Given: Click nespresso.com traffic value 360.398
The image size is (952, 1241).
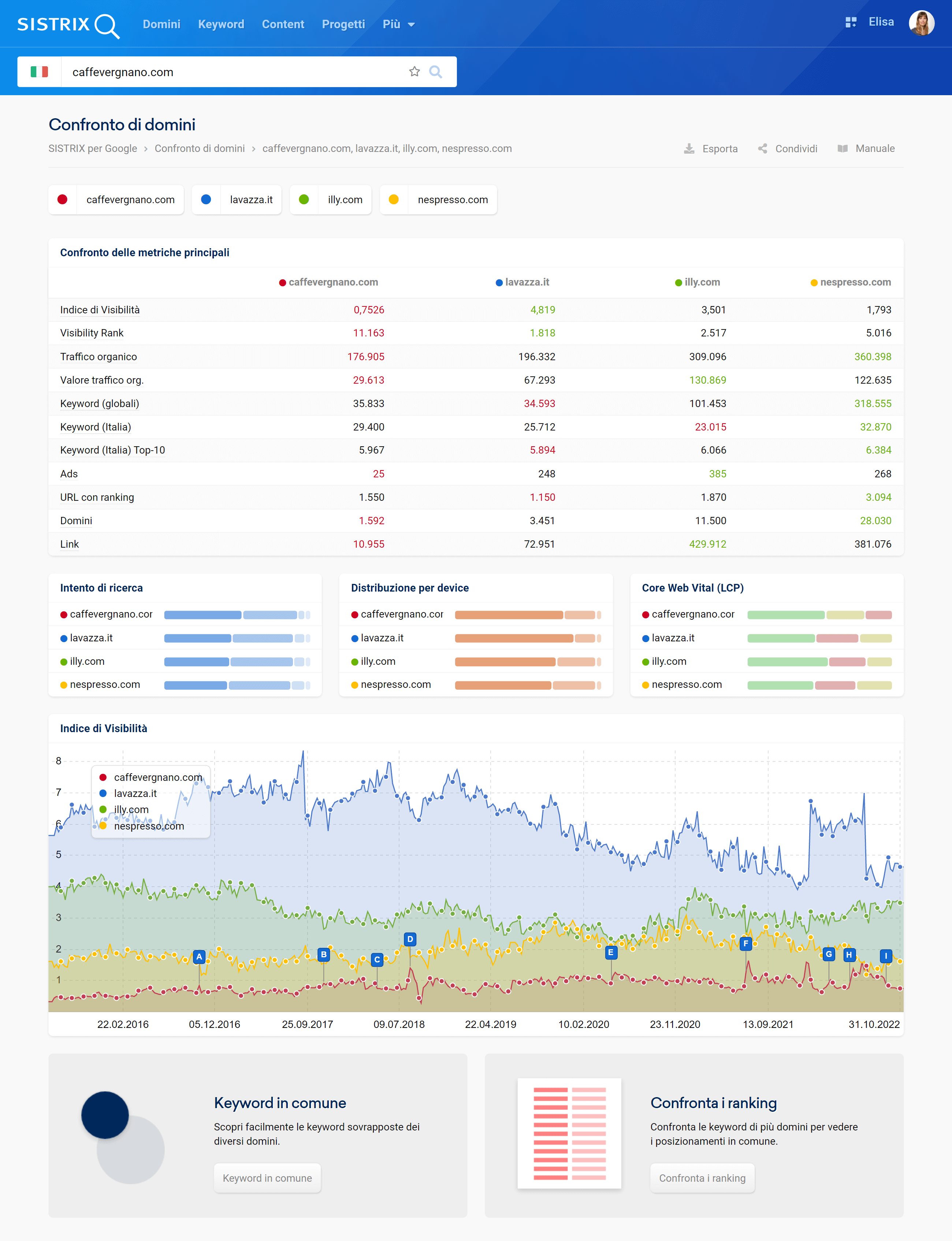Looking at the screenshot, I should click(x=873, y=357).
